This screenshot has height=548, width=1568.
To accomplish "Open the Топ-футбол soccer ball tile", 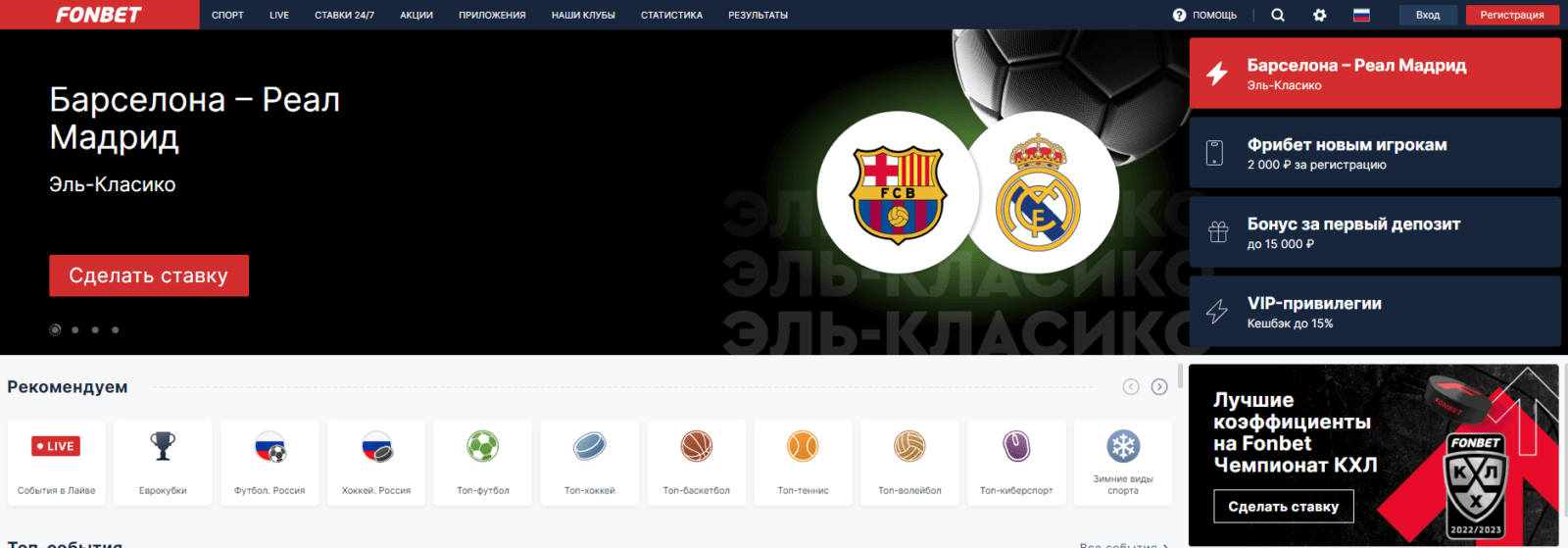I will [x=483, y=463].
